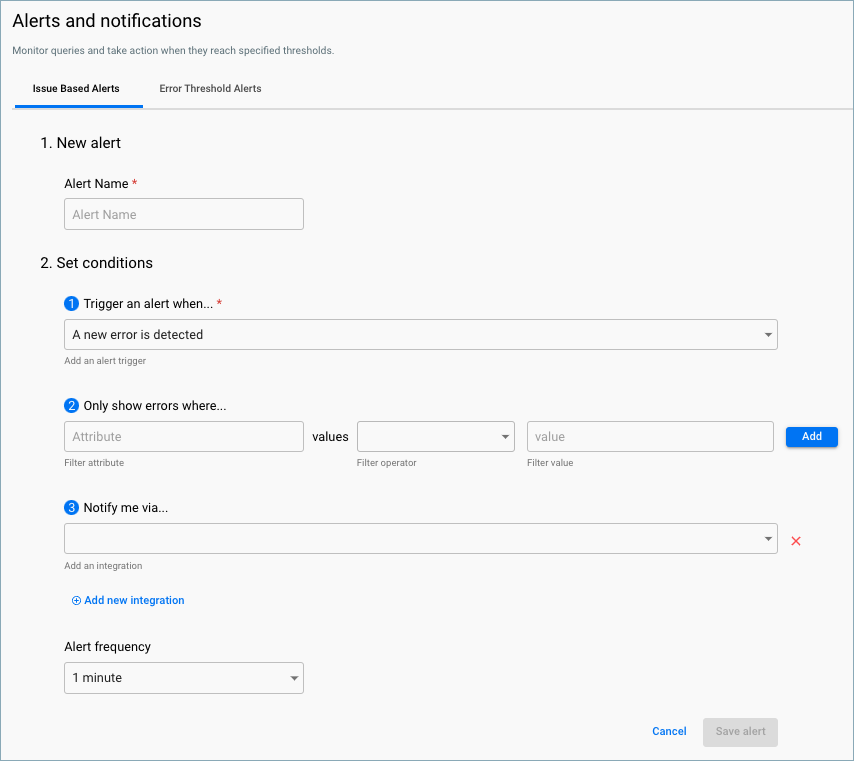Viewport: 854px width, 761px height.
Task: Remove the integration via red X icon
Action: tap(795, 540)
